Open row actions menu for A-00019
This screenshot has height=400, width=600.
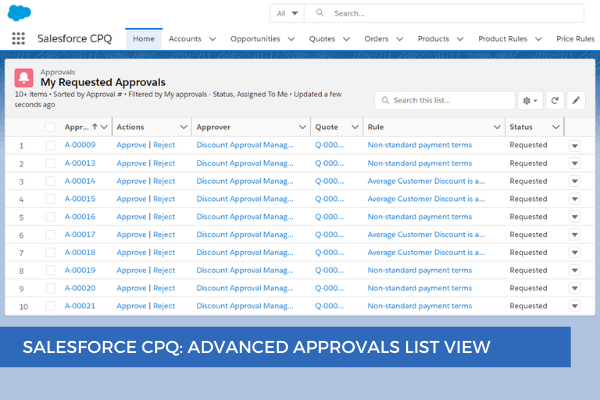tap(574, 270)
